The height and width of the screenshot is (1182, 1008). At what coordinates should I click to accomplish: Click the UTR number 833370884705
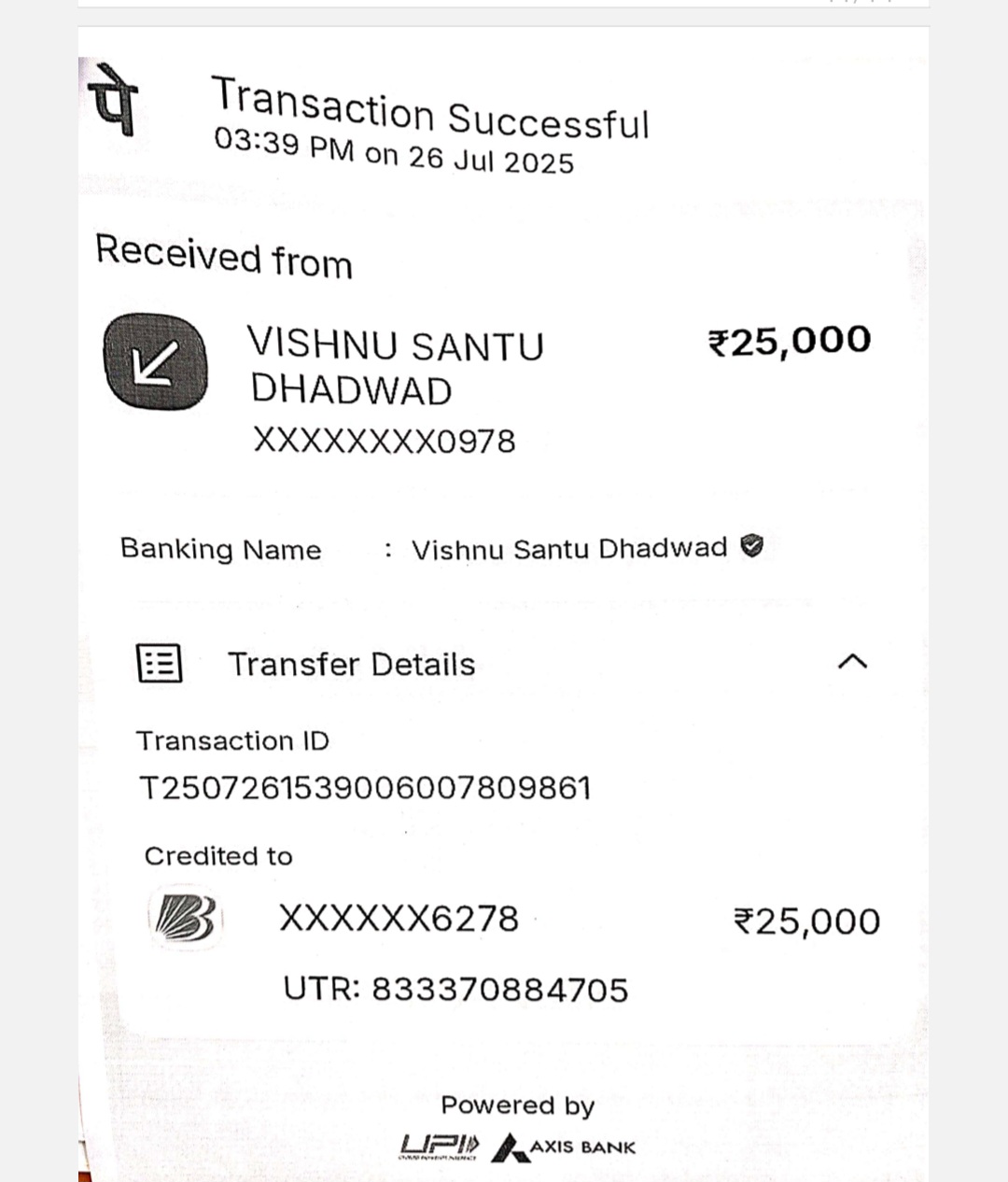(455, 989)
